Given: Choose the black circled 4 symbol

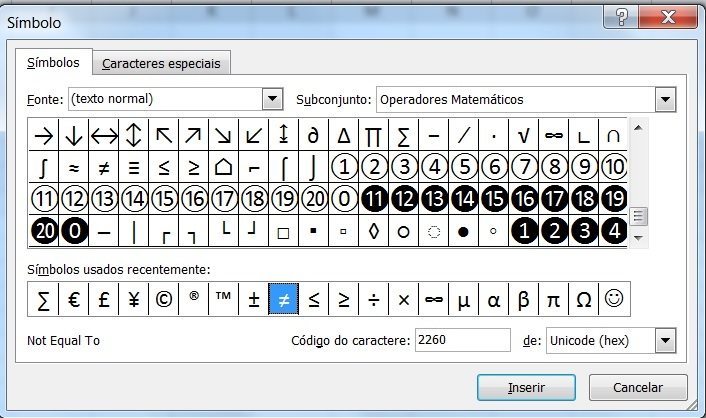Looking at the screenshot, I should [613, 231].
